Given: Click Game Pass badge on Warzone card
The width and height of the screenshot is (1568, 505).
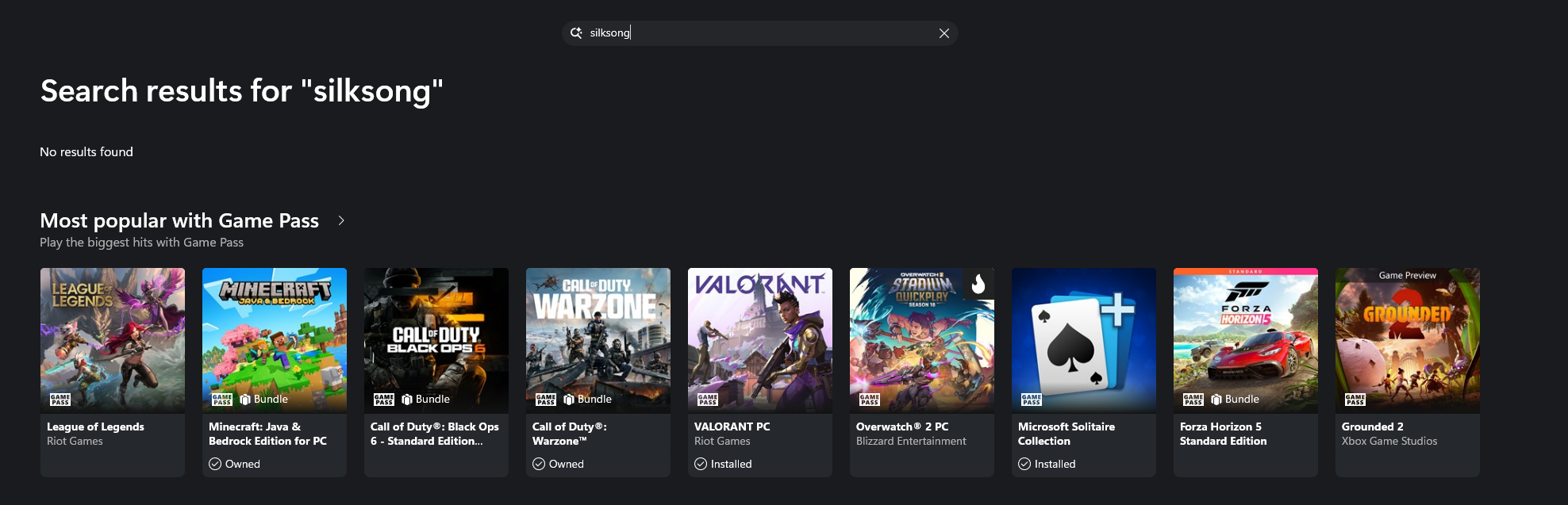Looking at the screenshot, I should [546, 400].
